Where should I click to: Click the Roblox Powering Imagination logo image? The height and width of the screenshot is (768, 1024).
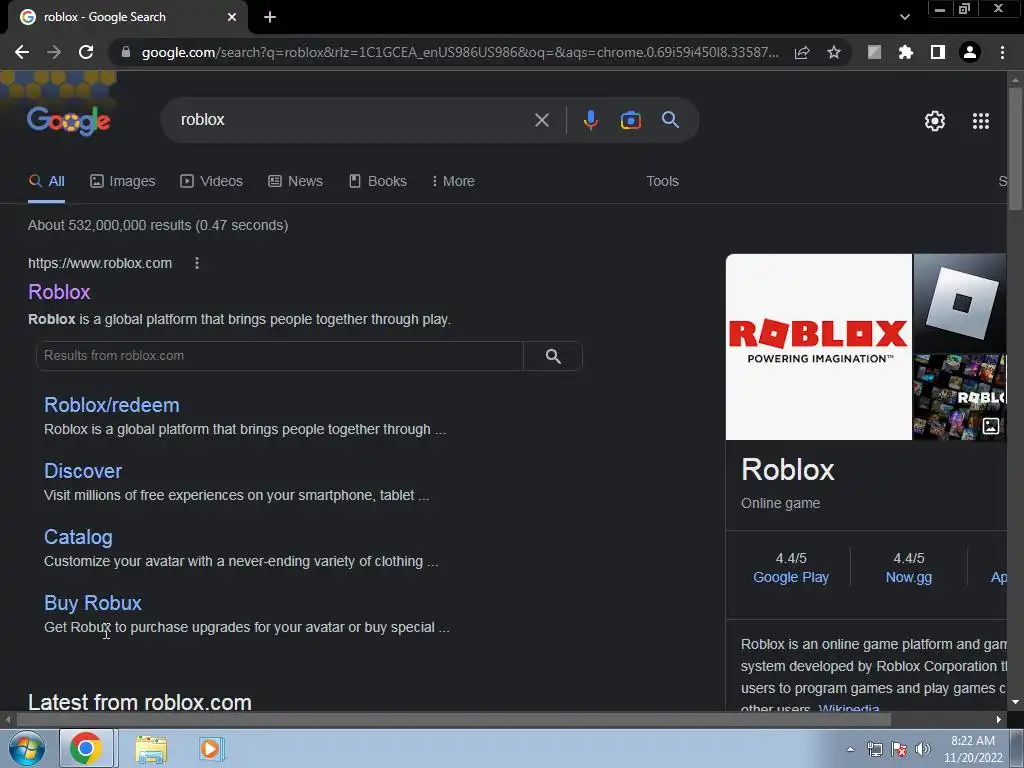point(819,347)
